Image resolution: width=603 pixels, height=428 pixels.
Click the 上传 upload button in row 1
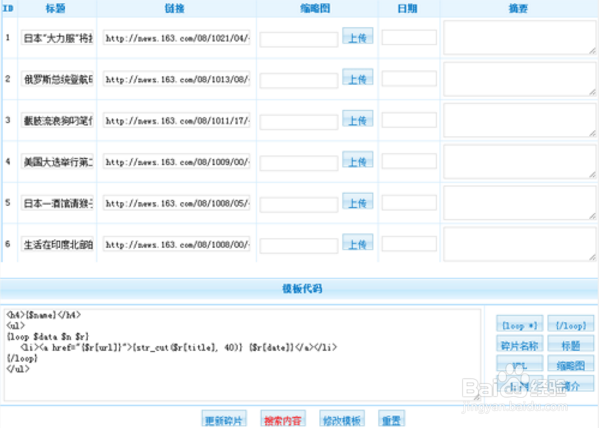coord(358,37)
